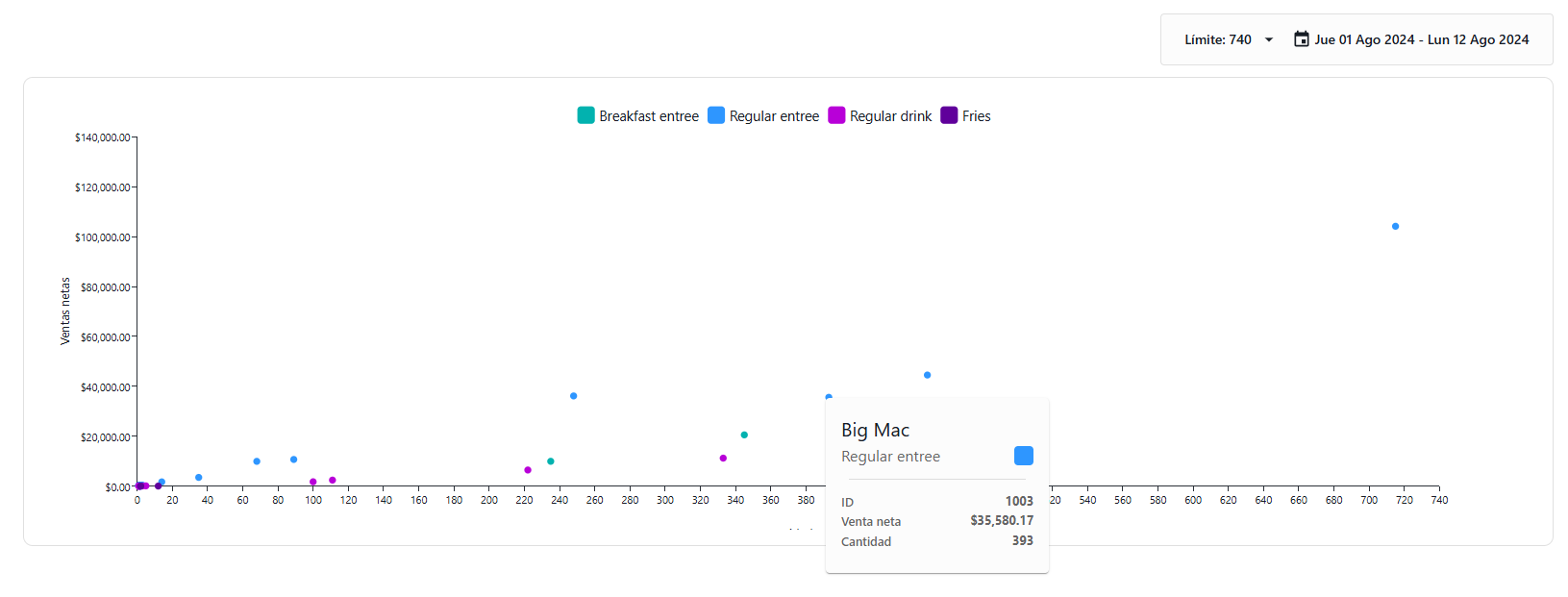Select the Fries legend label text

pyautogui.click(x=976, y=116)
